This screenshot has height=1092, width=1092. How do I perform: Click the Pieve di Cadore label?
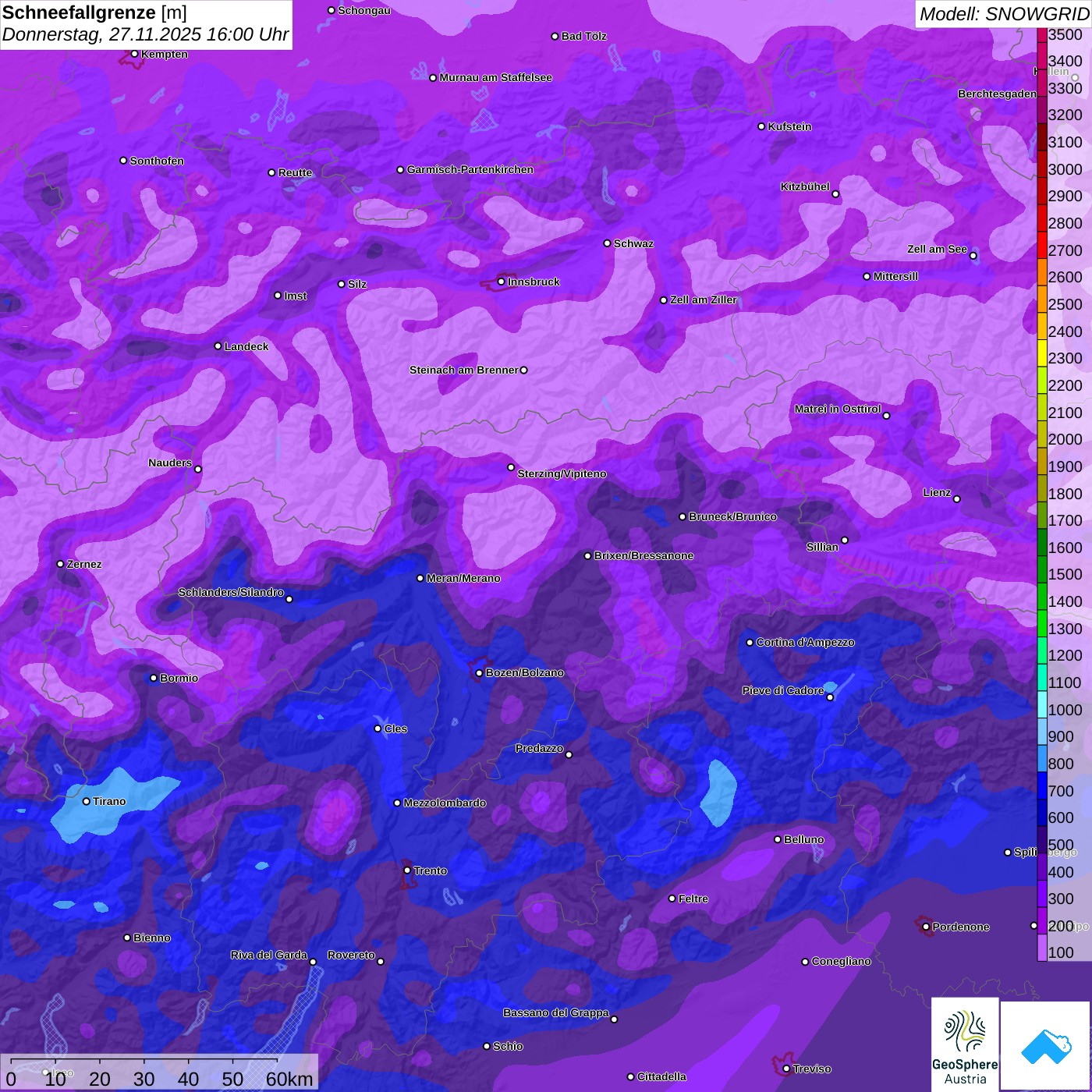pos(783,690)
